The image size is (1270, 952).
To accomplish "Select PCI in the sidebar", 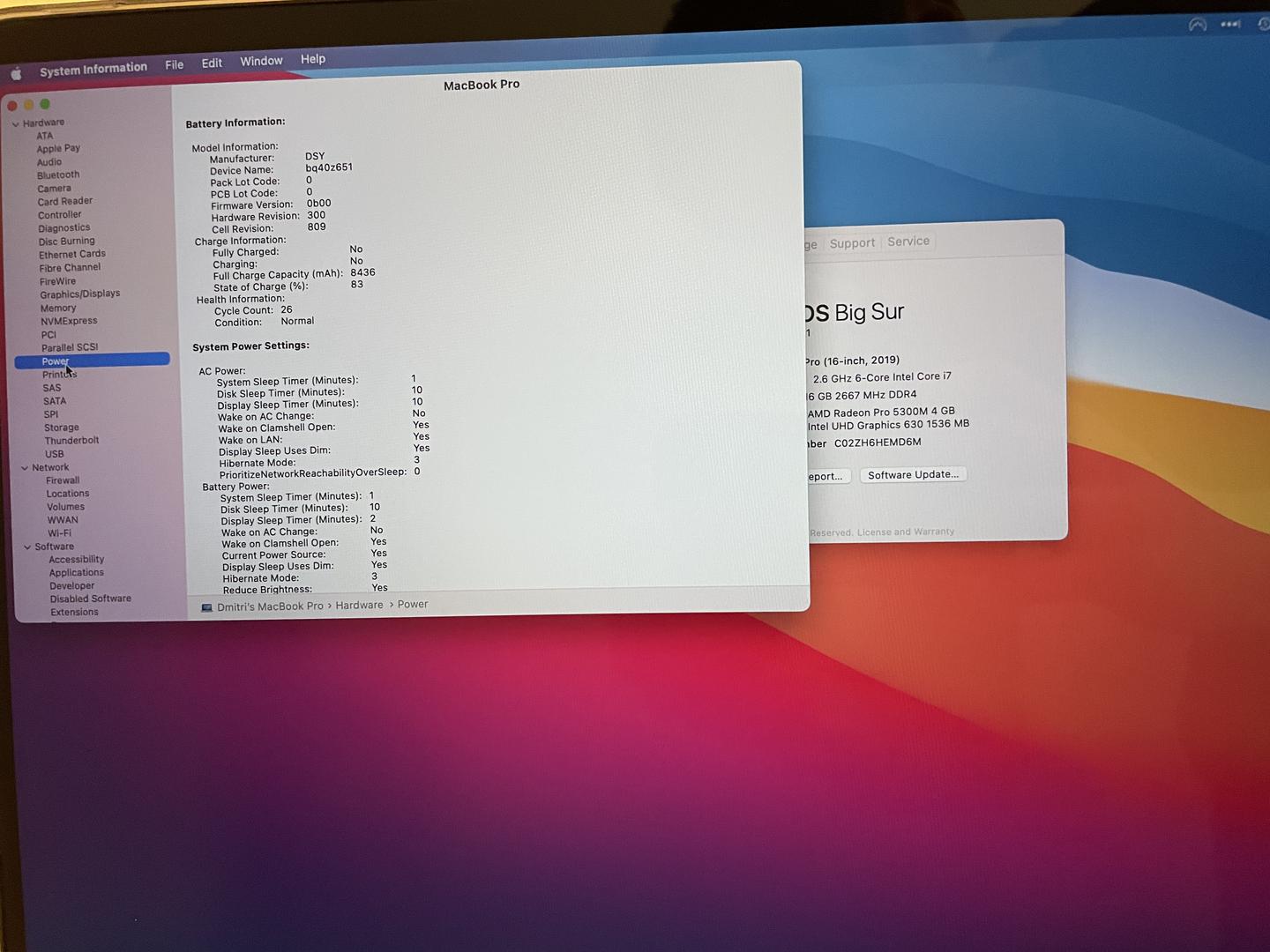I will [x=49, y=335].
